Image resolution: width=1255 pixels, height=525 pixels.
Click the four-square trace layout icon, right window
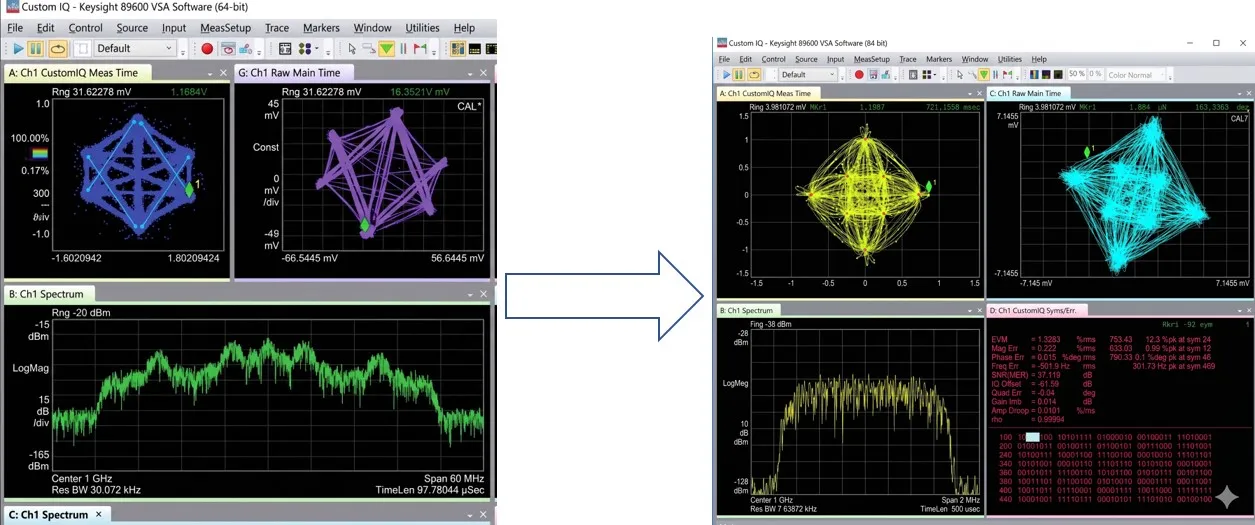click(927, 74)
